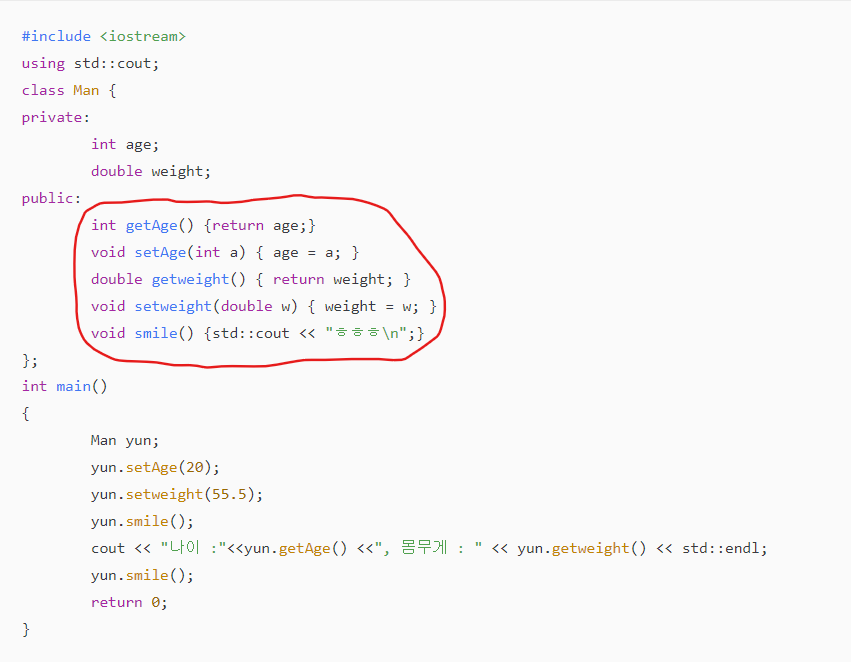The height and width of the screenshot is (662, 851).
Task: Click the '#include <iostream>' line
Action: [104, 36]
